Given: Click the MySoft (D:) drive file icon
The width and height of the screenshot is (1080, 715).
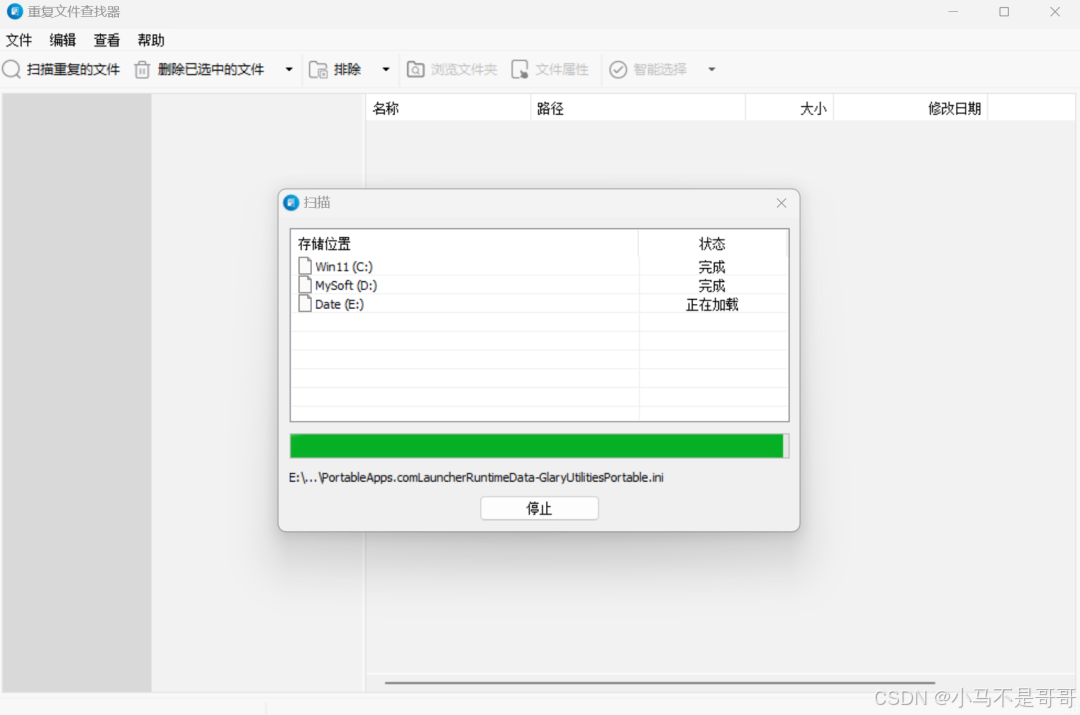Looking at the screenshot, I should (x=304, y=284).
